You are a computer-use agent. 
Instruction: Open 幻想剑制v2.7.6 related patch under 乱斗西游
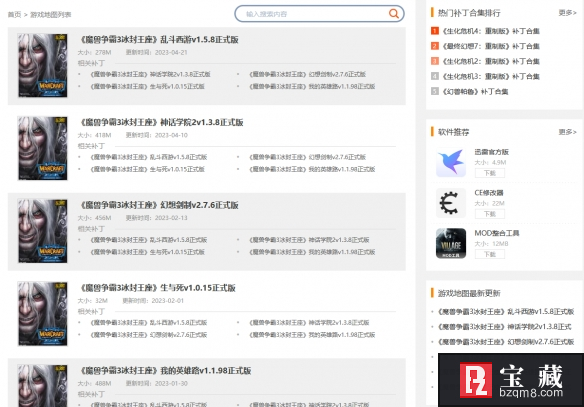tap(308, 74)
